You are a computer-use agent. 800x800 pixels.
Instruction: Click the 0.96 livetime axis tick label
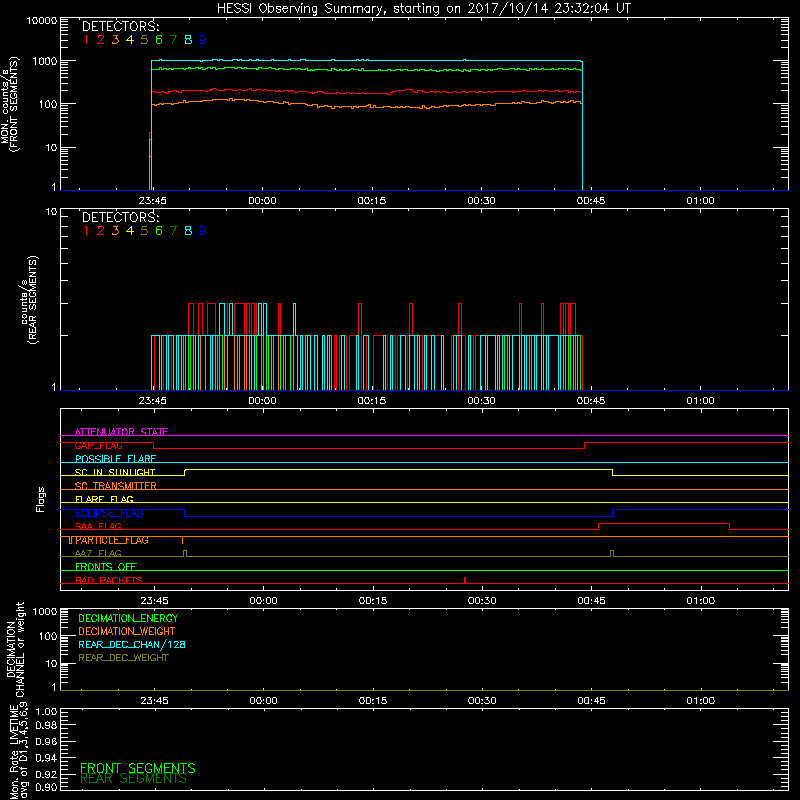coord(46,741)
